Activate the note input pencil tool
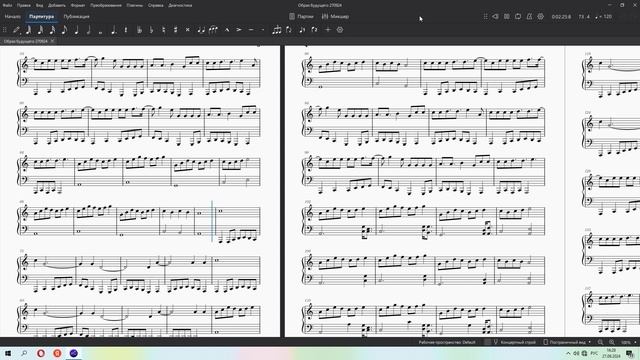This screenshot has height=360, width=640. coord(16,29)
